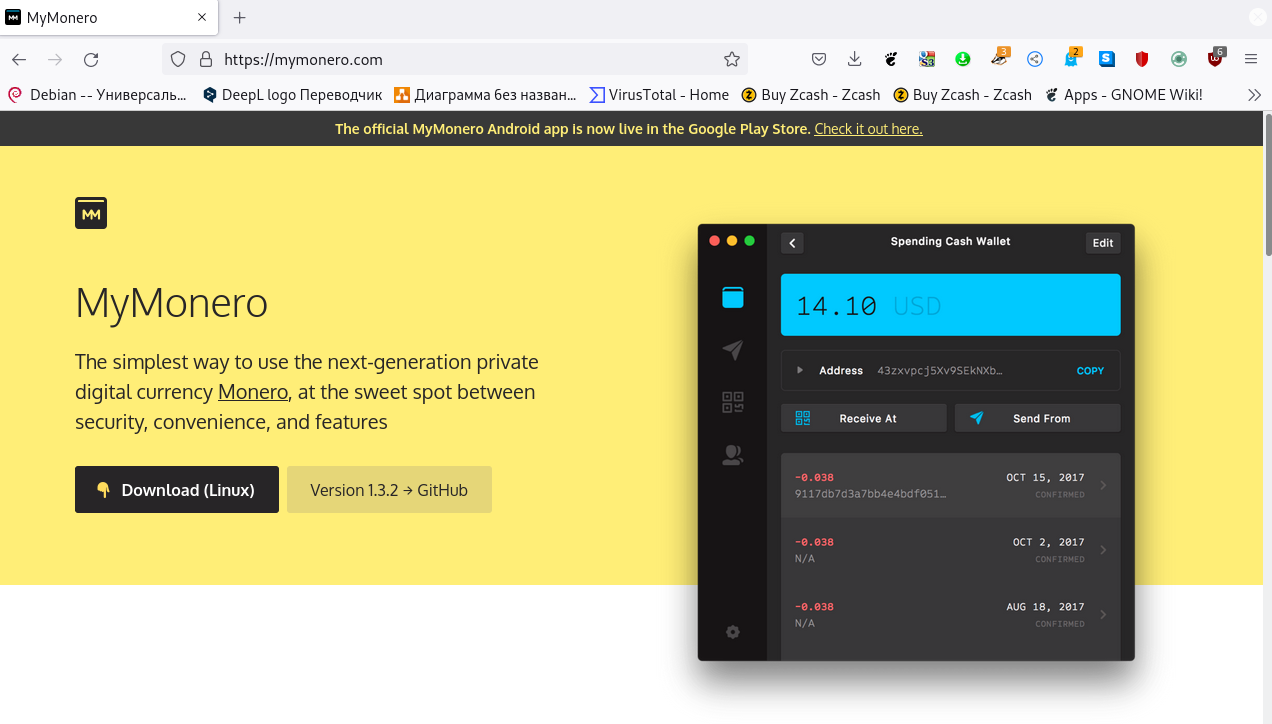The image size is (1272, 724).
Task: Bookmark this page with the star icon
Action: pyautogui.click(x=732, y=60)
